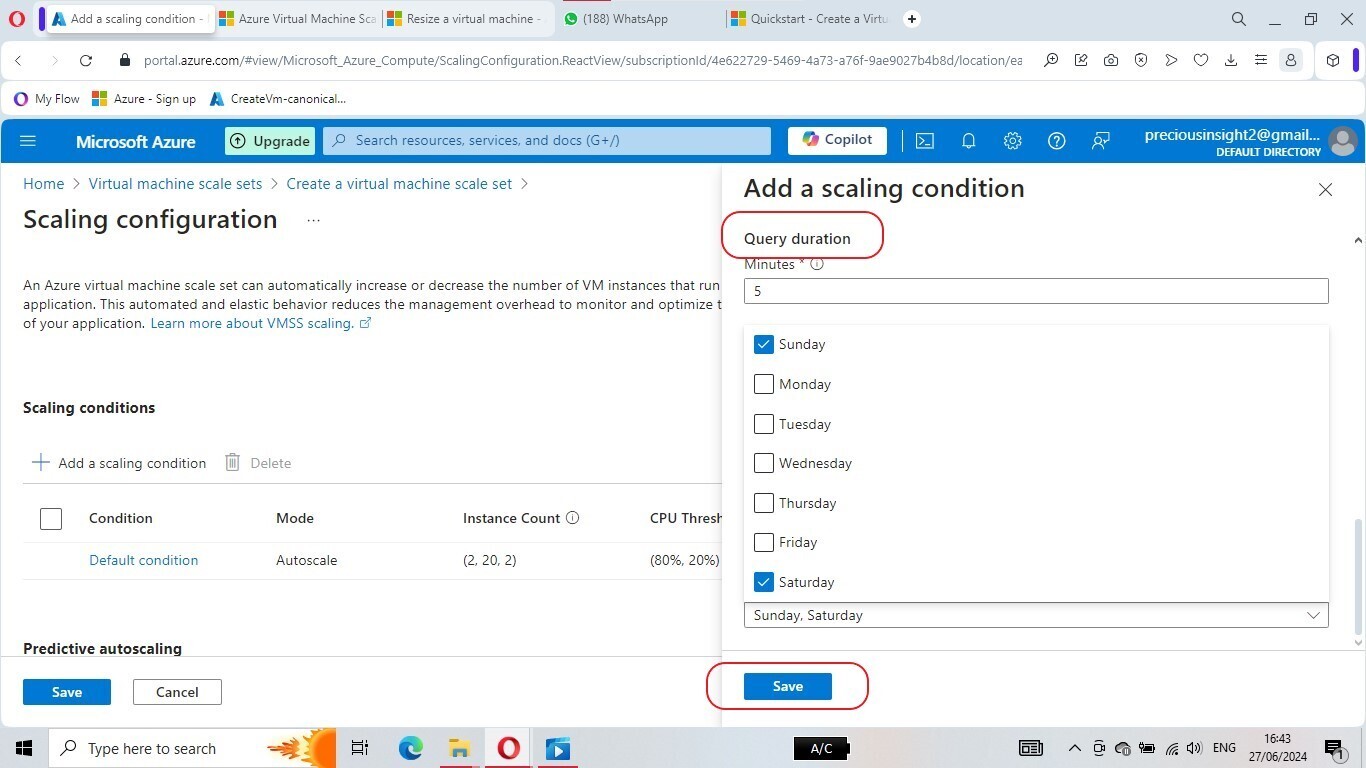This screenshot has height=768, width=1366.
Task: Go to Virtual machine scale sets breadcrumb
Action: (x=175, y=184)
